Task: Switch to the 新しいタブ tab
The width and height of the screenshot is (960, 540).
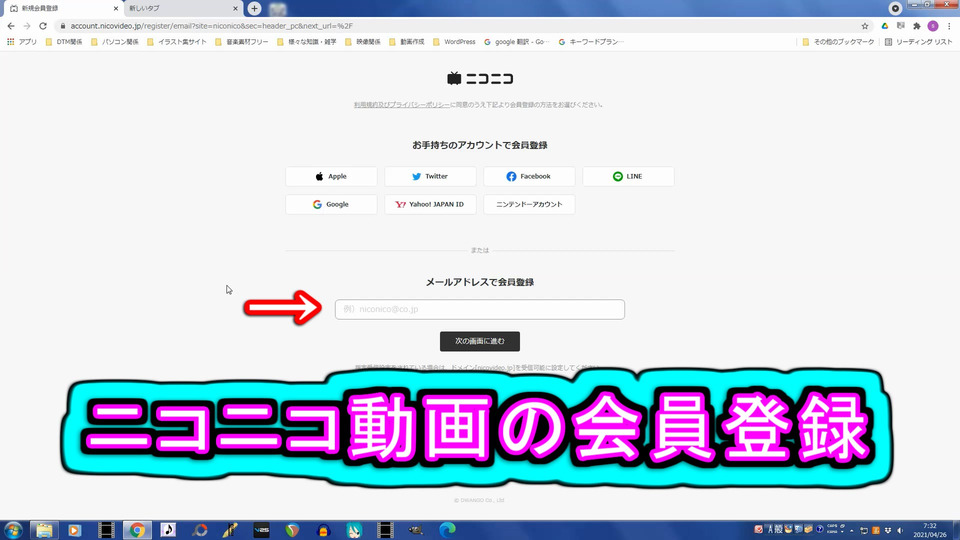Action: [181, 9]
